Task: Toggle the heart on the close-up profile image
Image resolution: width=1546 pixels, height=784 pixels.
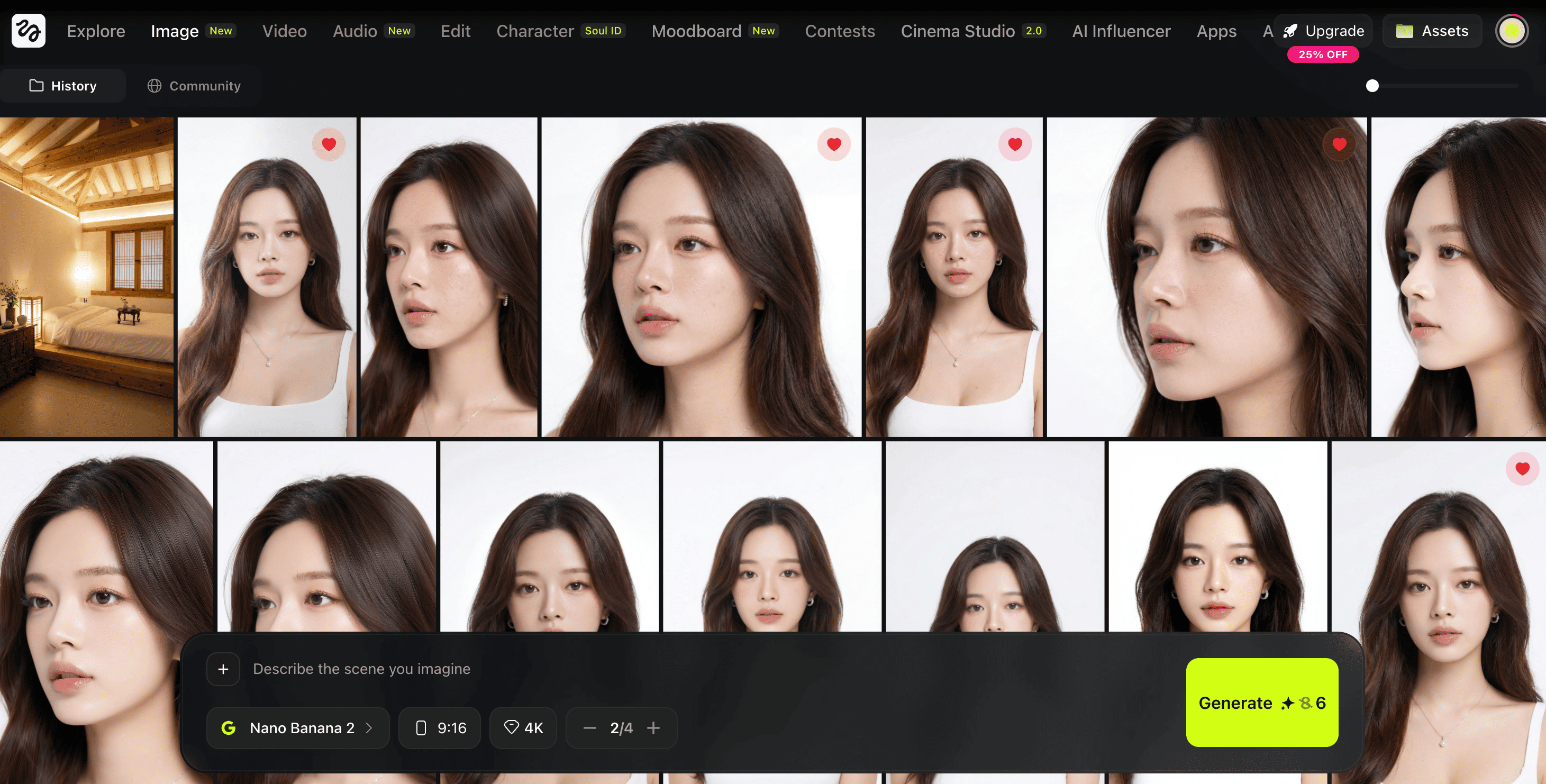Action: (x=1339, y=144)
